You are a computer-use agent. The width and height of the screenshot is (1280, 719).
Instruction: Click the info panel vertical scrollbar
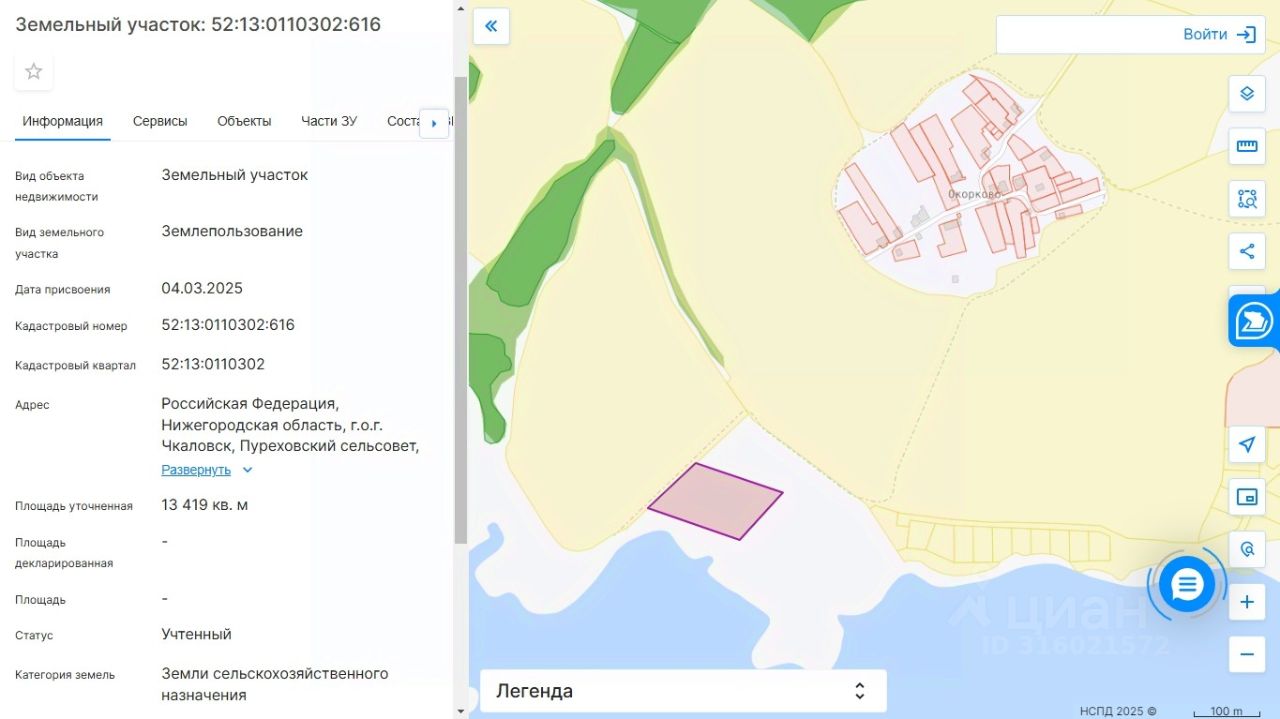pos(460,310)
